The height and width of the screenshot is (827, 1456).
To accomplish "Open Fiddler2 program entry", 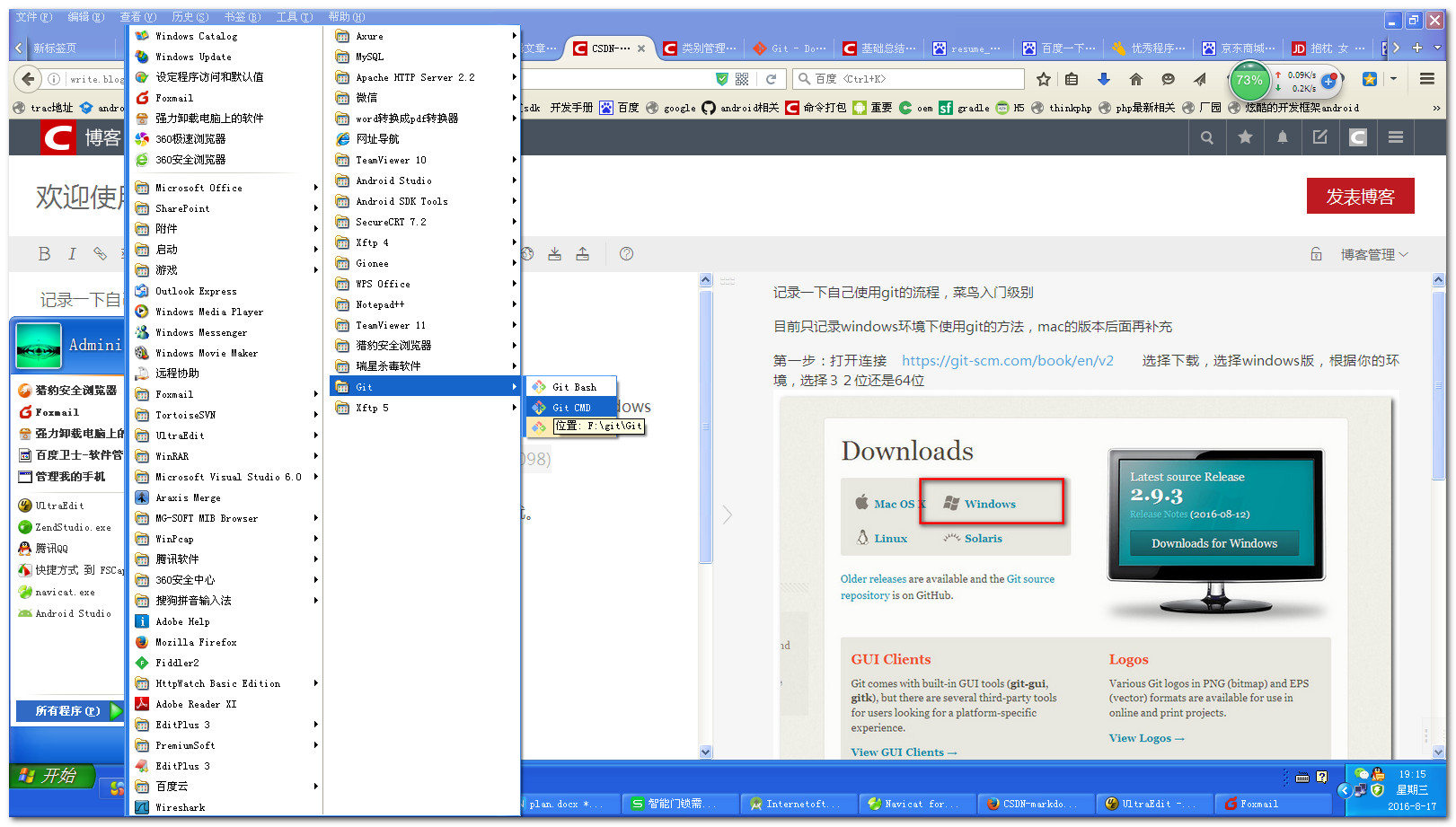I will pyautogui.click(x=226, y=663).
